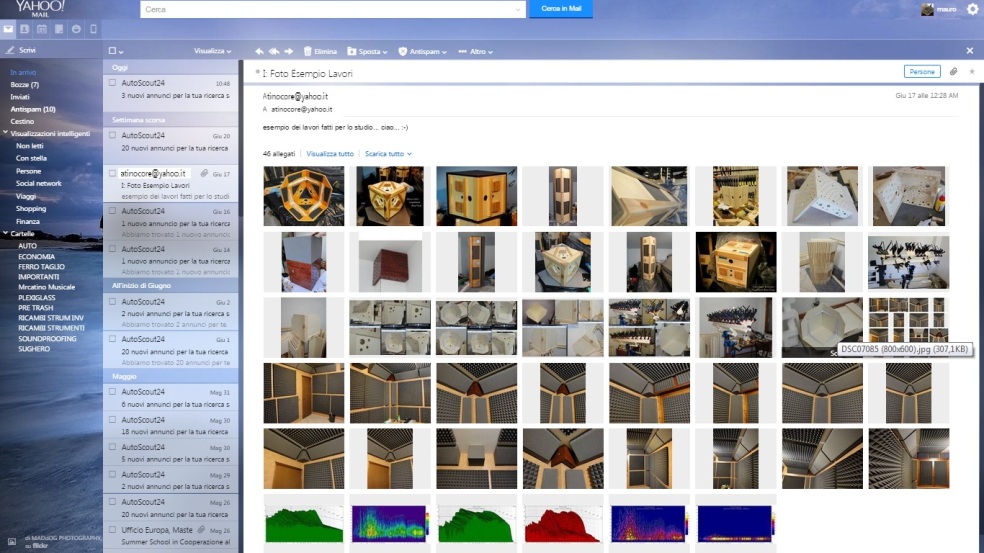
Task: Open the Scarica tutto dropdown
Action: tap(388, 154)
